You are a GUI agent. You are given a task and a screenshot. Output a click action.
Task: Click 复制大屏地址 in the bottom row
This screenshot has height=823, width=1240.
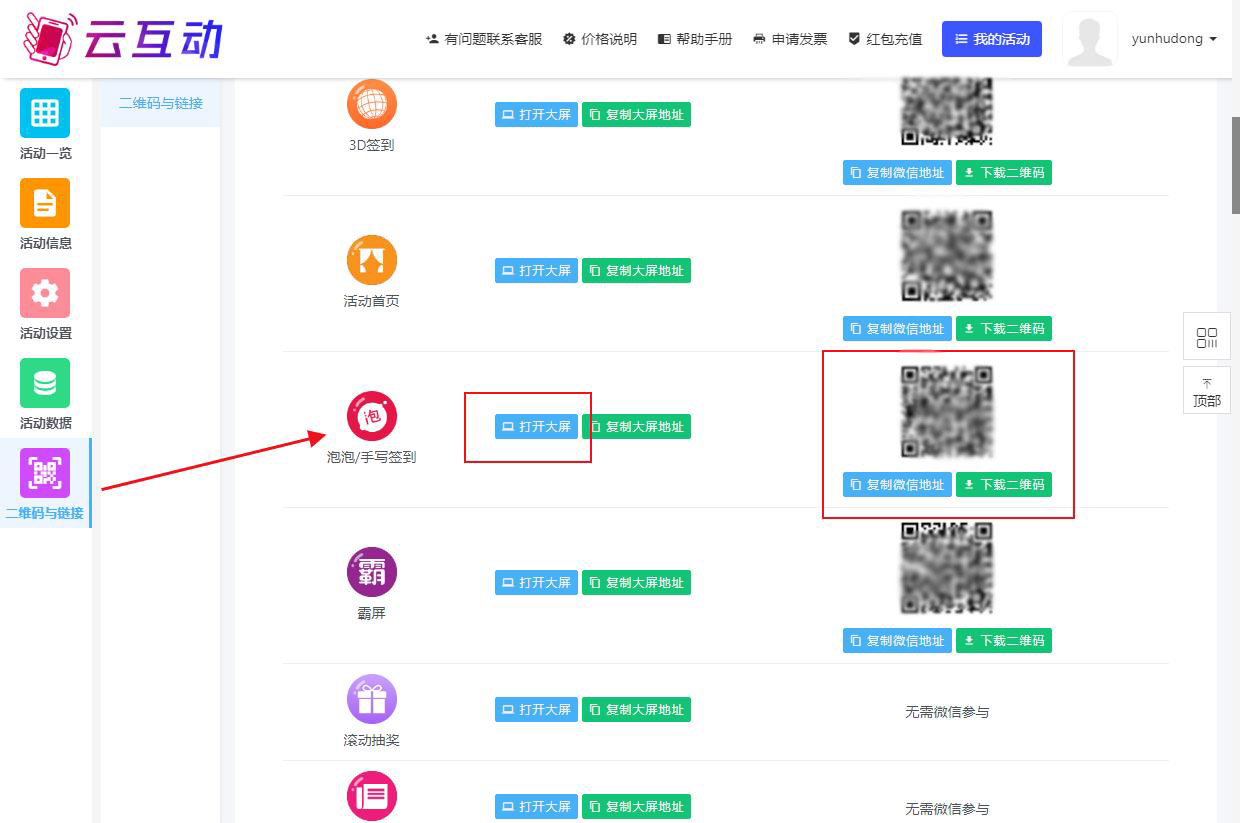pos(636,807)
